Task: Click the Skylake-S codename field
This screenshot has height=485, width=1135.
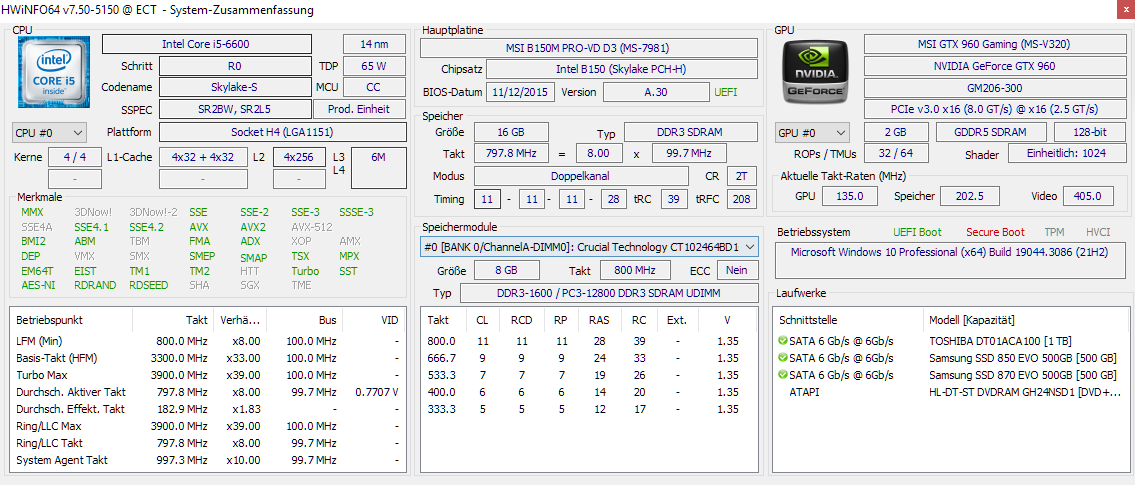Action: pyautogui.click(x=235, y=87)
